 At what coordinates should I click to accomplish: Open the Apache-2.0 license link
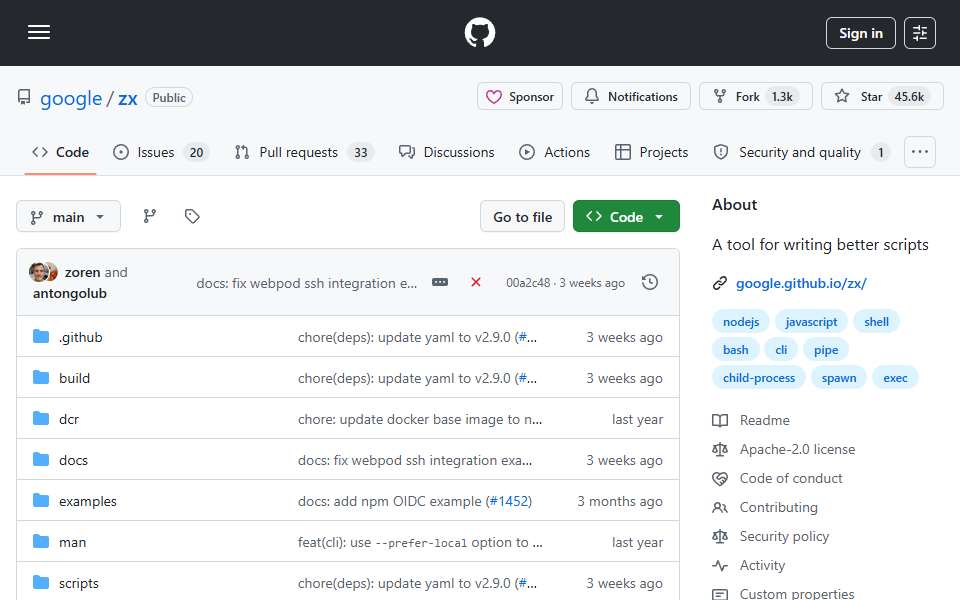[797, 449]
